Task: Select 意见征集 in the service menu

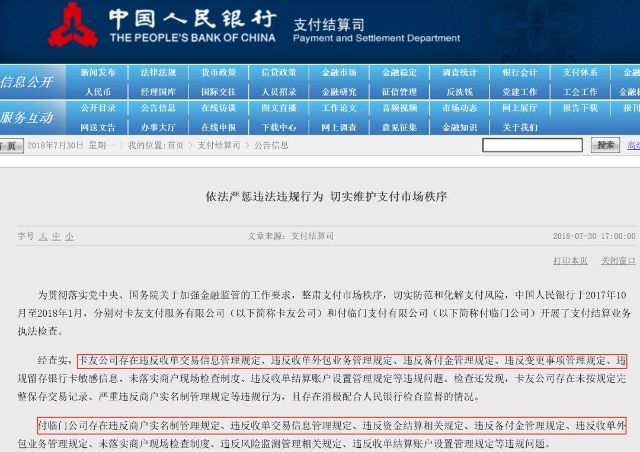Action: point(400,127)
